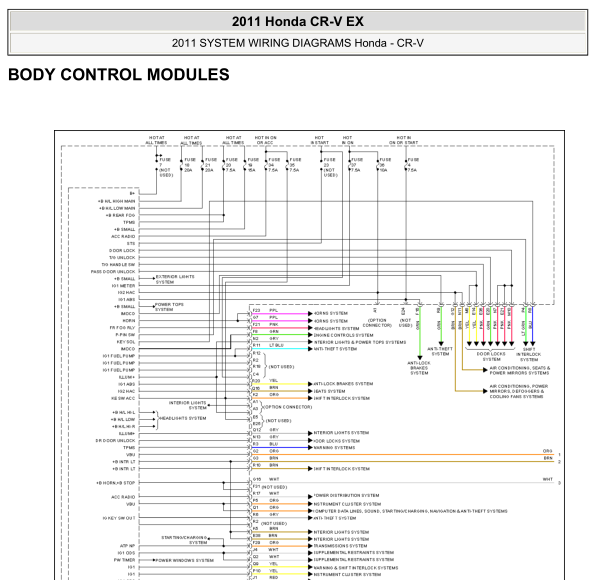606x580 pixels.
Task: Click the 'P-PIN SW' terminal label
Action: pyautogui.click(x=125, y=335)
